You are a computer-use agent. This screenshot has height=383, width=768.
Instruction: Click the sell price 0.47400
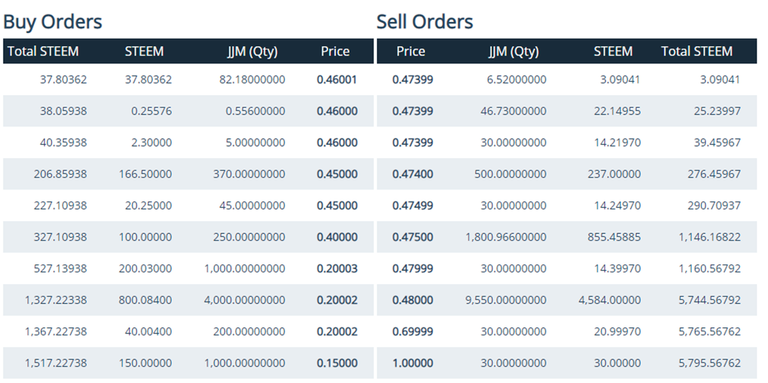pos(412,174)
